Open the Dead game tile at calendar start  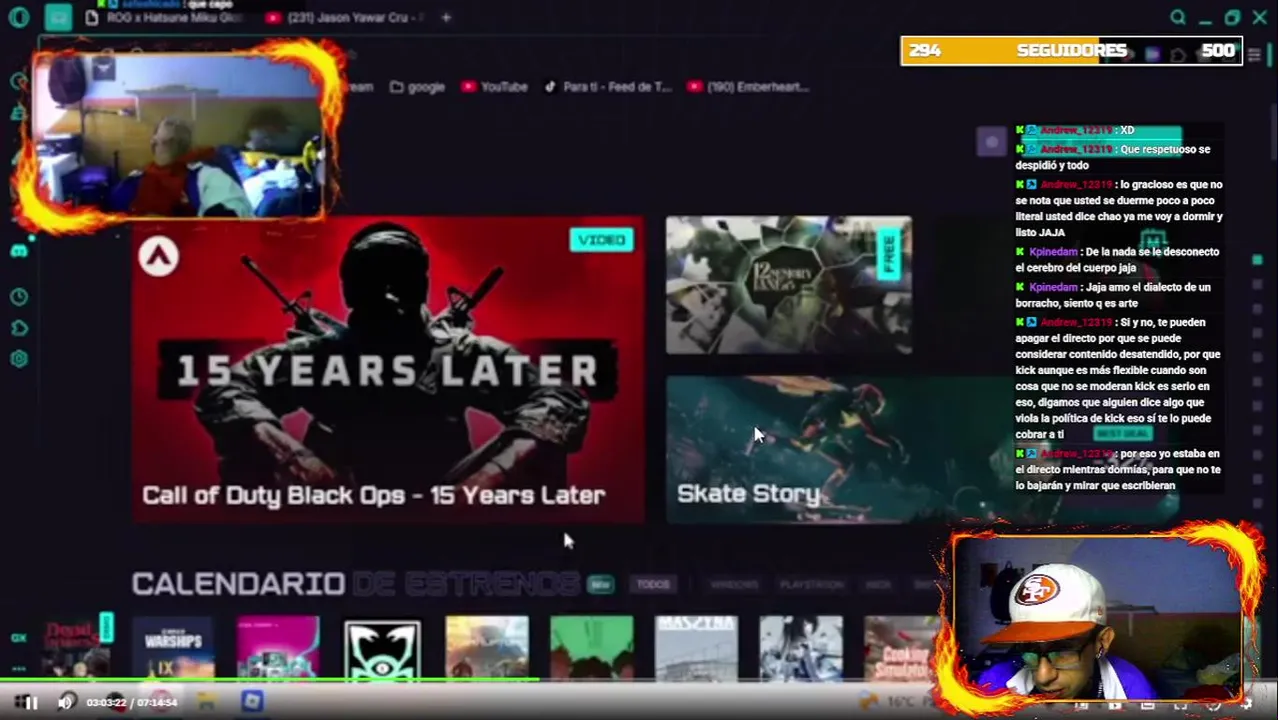pos(76,648)
